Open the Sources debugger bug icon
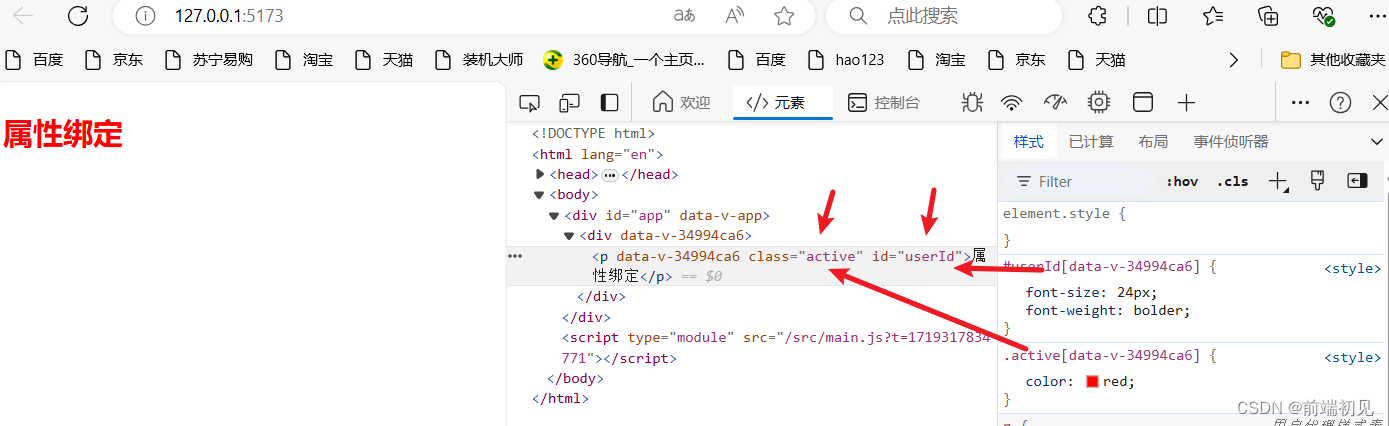 click(971, 102)
